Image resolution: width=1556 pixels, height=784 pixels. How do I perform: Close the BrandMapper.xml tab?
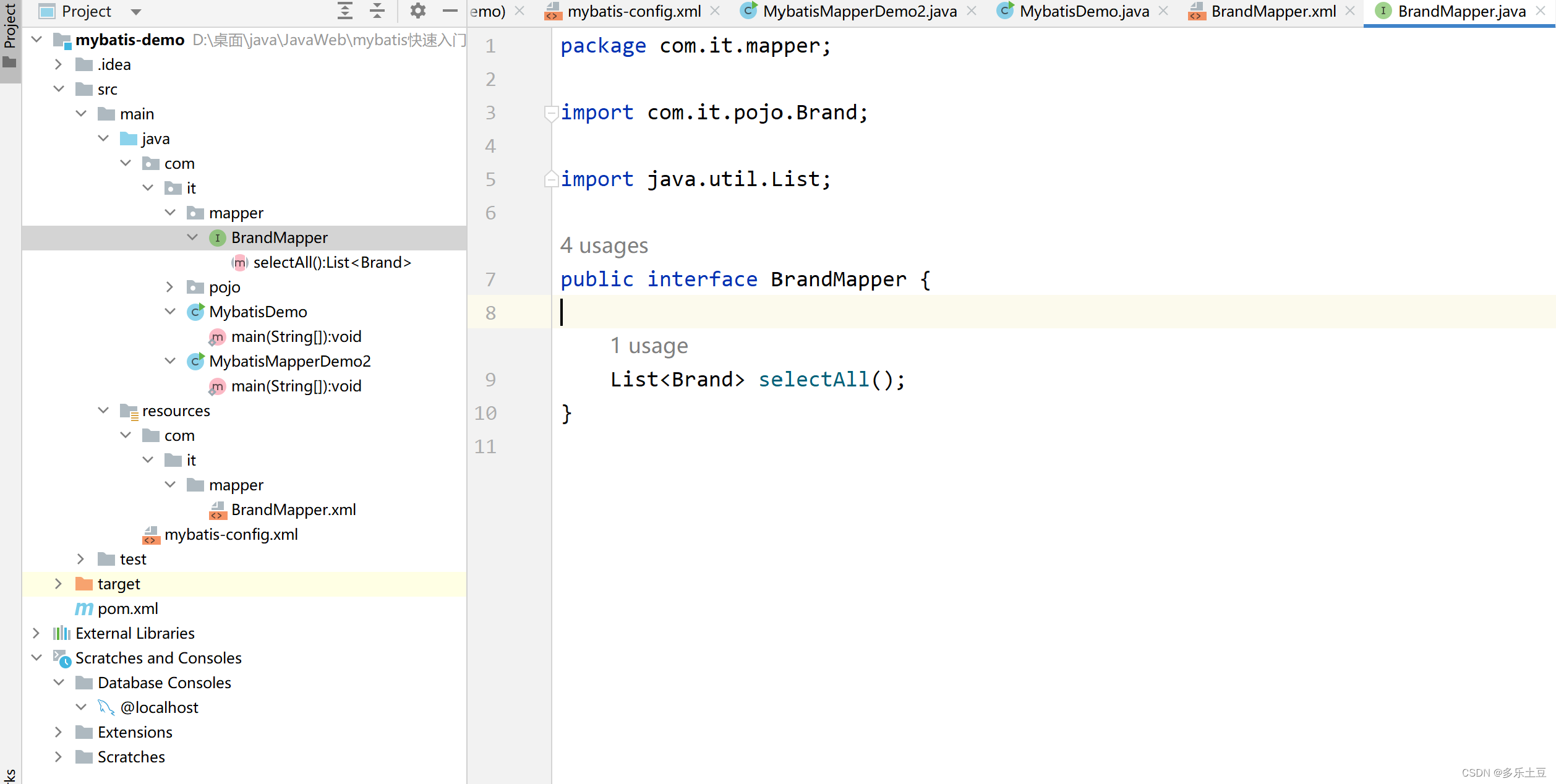(x=1351, y=11)
